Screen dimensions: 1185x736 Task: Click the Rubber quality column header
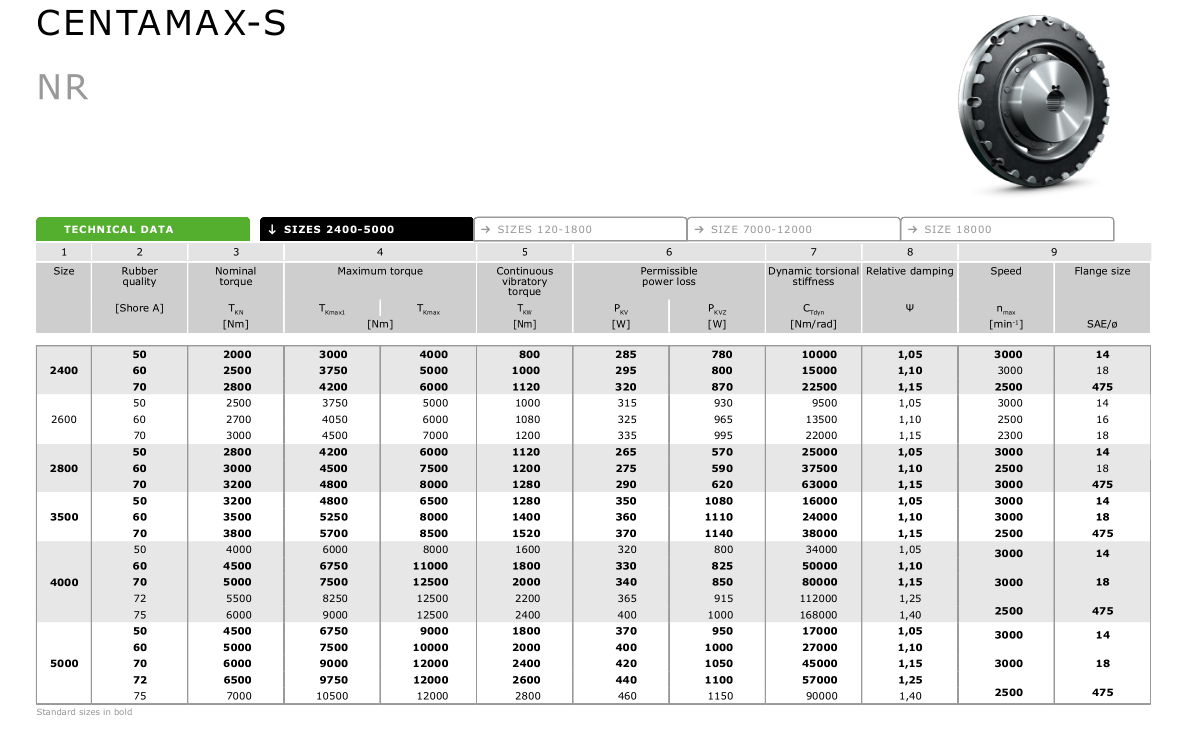coord(139,276)
